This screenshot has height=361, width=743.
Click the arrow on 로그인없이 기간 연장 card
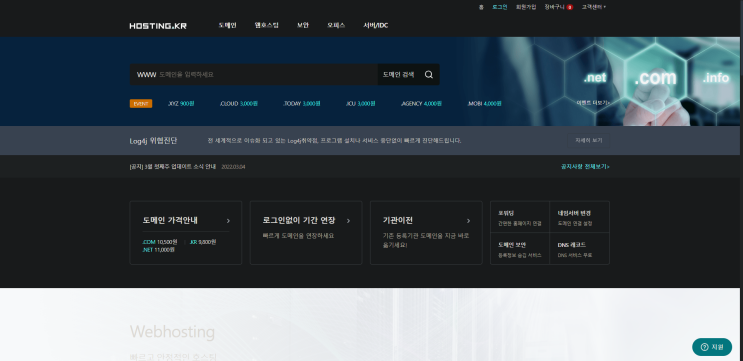tap(348, 221)
